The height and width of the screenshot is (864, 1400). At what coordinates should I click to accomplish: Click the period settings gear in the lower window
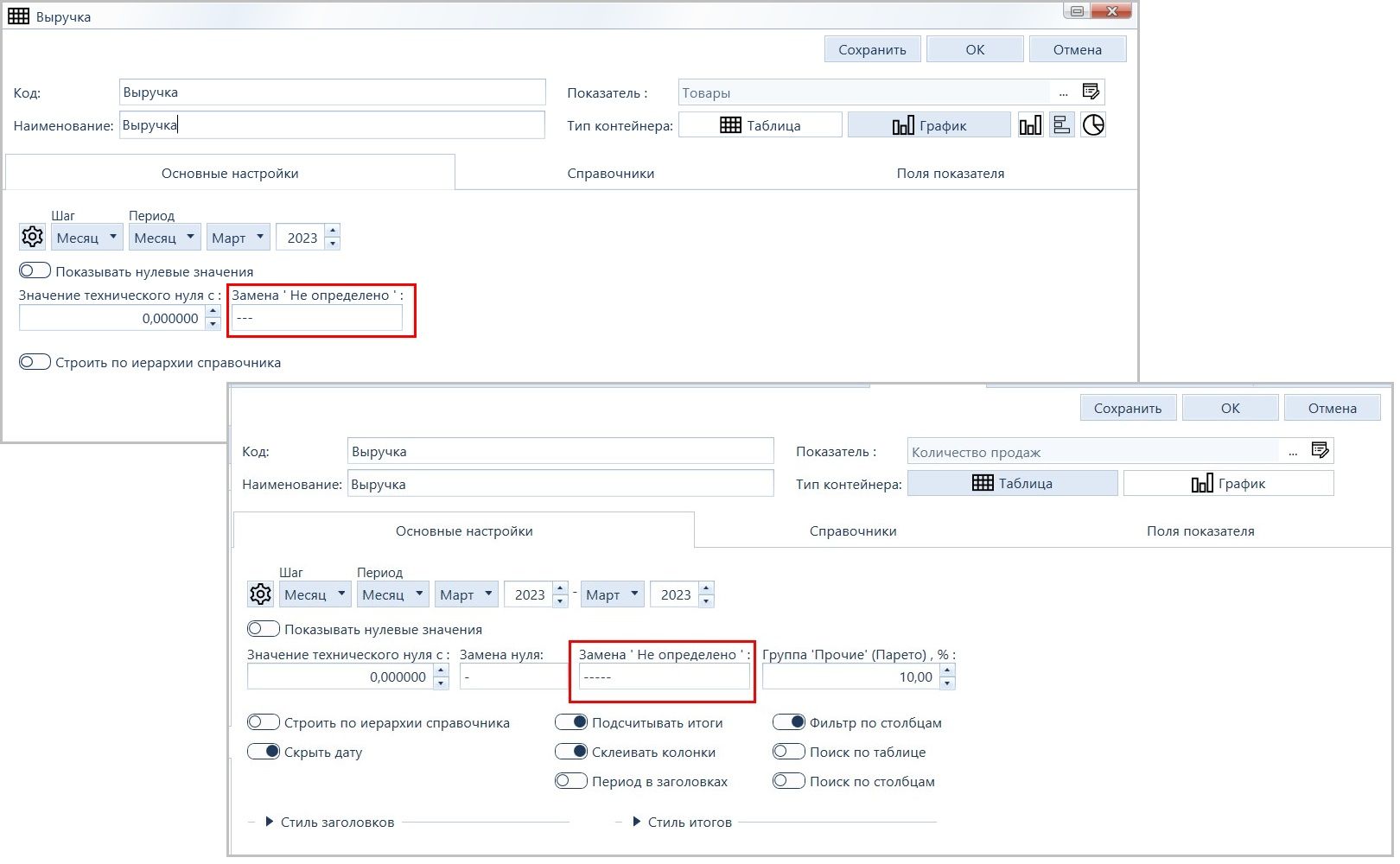260,594
